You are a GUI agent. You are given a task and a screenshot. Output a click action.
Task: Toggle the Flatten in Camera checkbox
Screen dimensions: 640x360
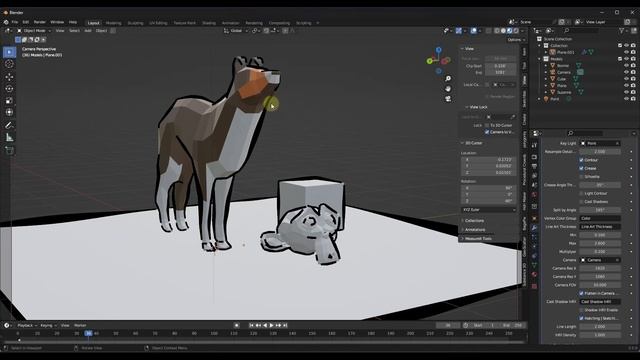point(582,293)
